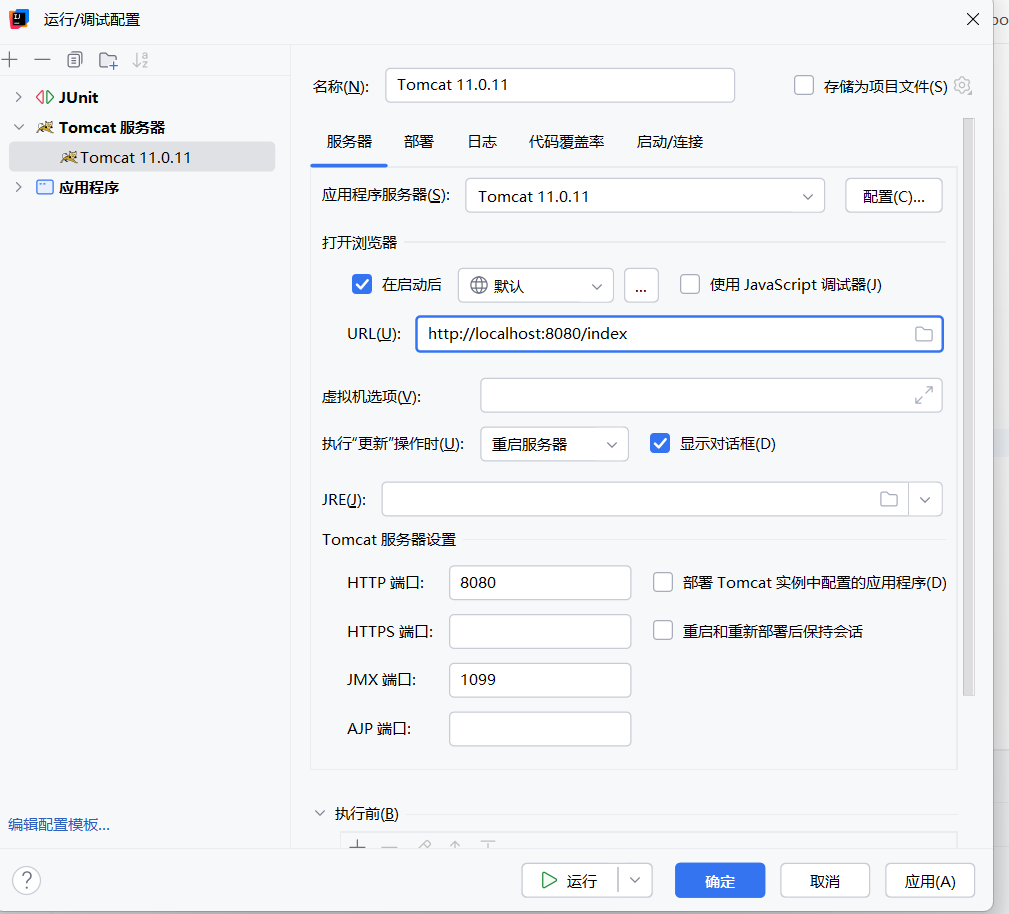This screenshot has width=1009, height=914.
Task: Click the IntelliJ IDEA logo in title bar
Action: (19, 19)
